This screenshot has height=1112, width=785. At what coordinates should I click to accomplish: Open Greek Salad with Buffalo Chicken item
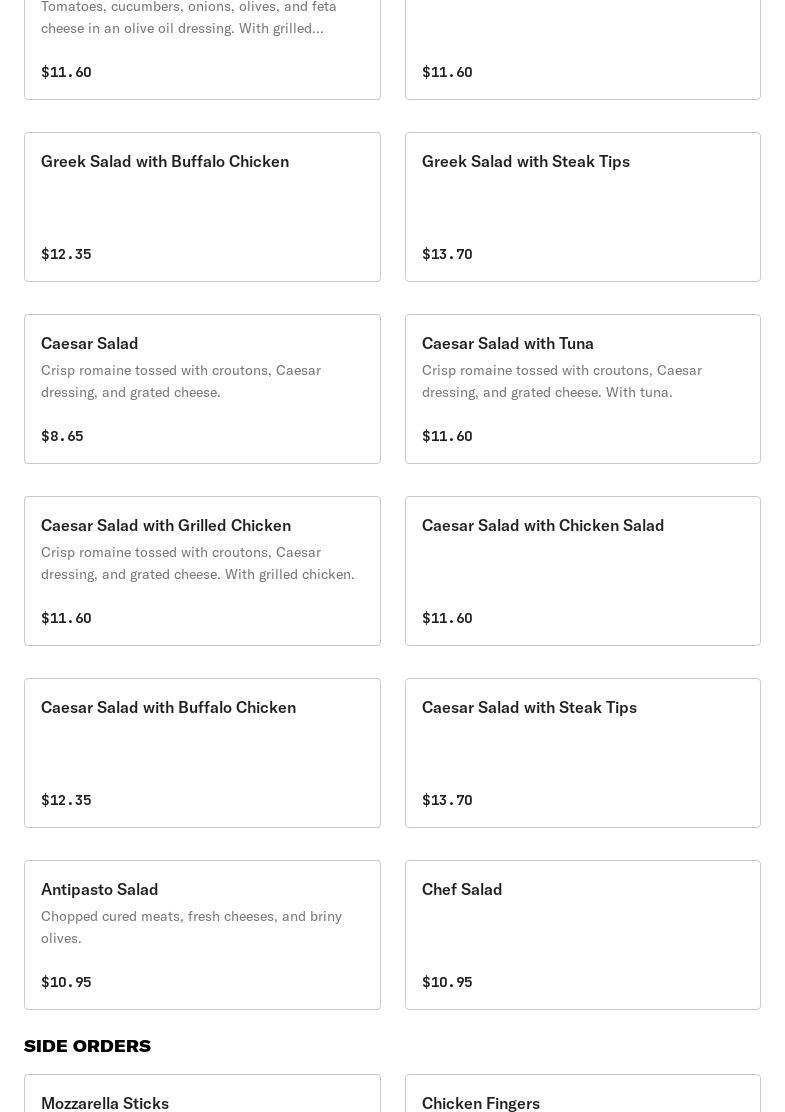(x=202, y=207)
